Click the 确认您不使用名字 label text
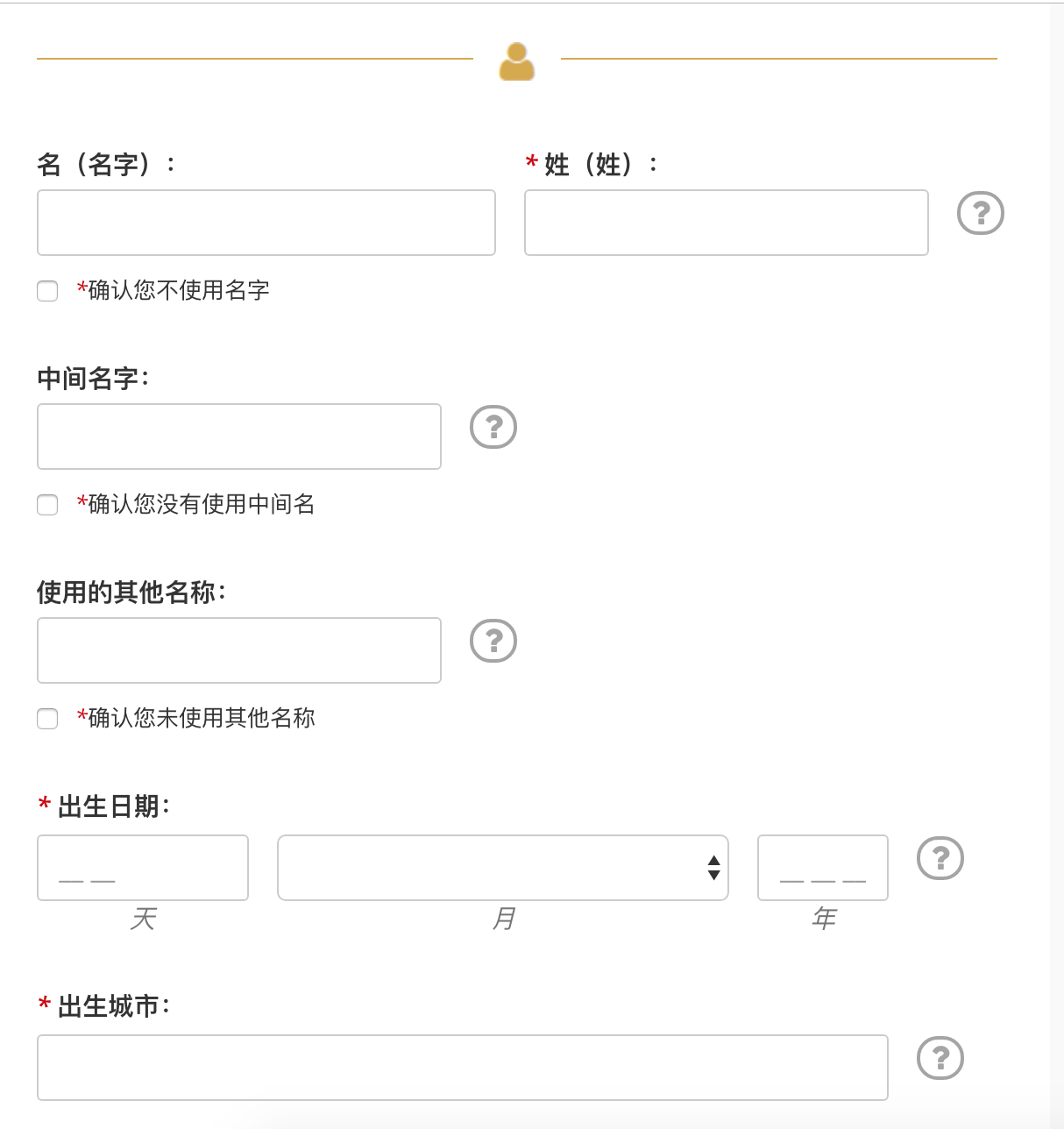This screenshot has width=1064, height=1129. coord(179,290)
